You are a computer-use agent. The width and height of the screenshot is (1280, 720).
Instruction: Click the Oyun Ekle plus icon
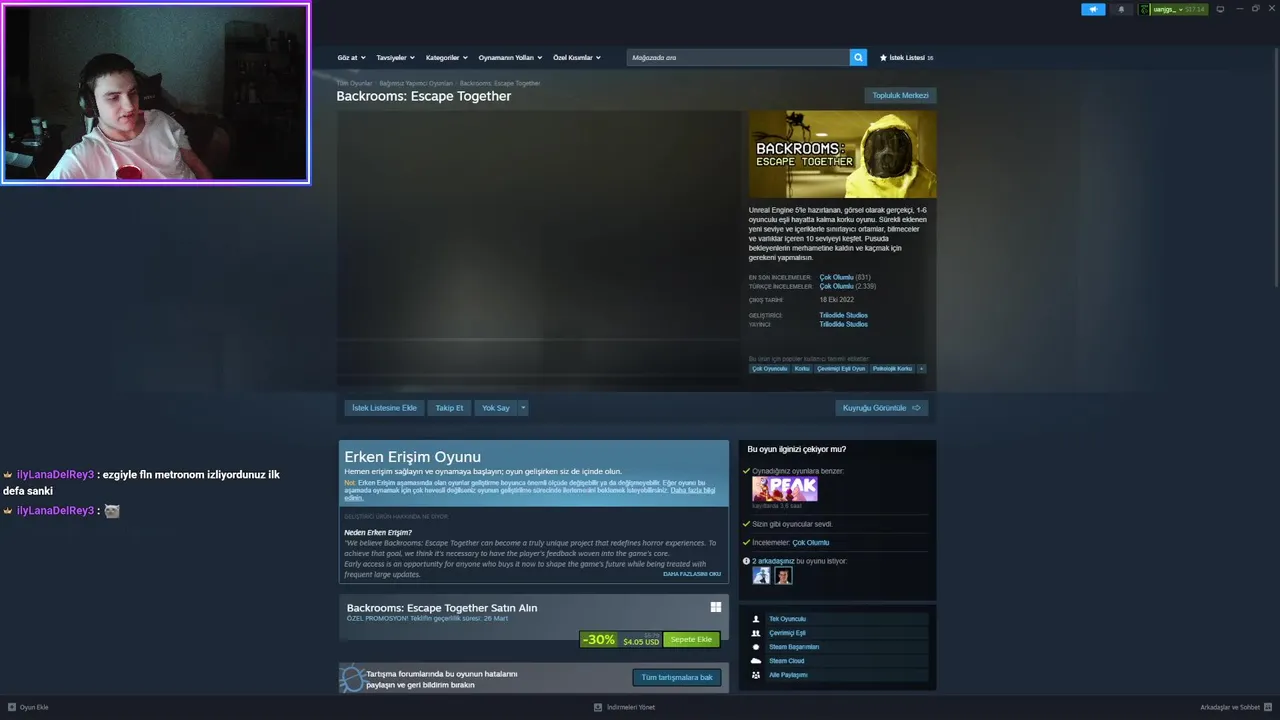click(x=12, y=707)
